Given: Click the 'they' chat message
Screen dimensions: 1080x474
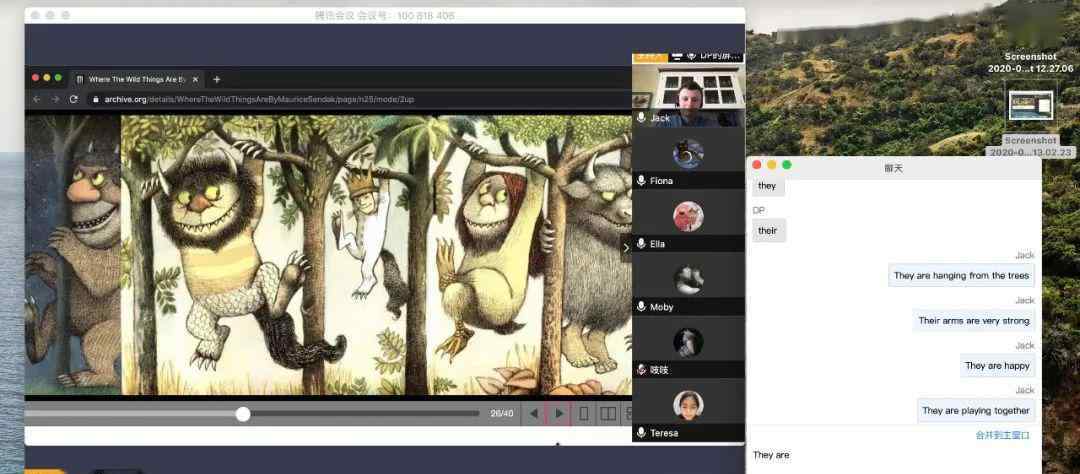Looking at the screenshot, I should click(x=767, y=186).
